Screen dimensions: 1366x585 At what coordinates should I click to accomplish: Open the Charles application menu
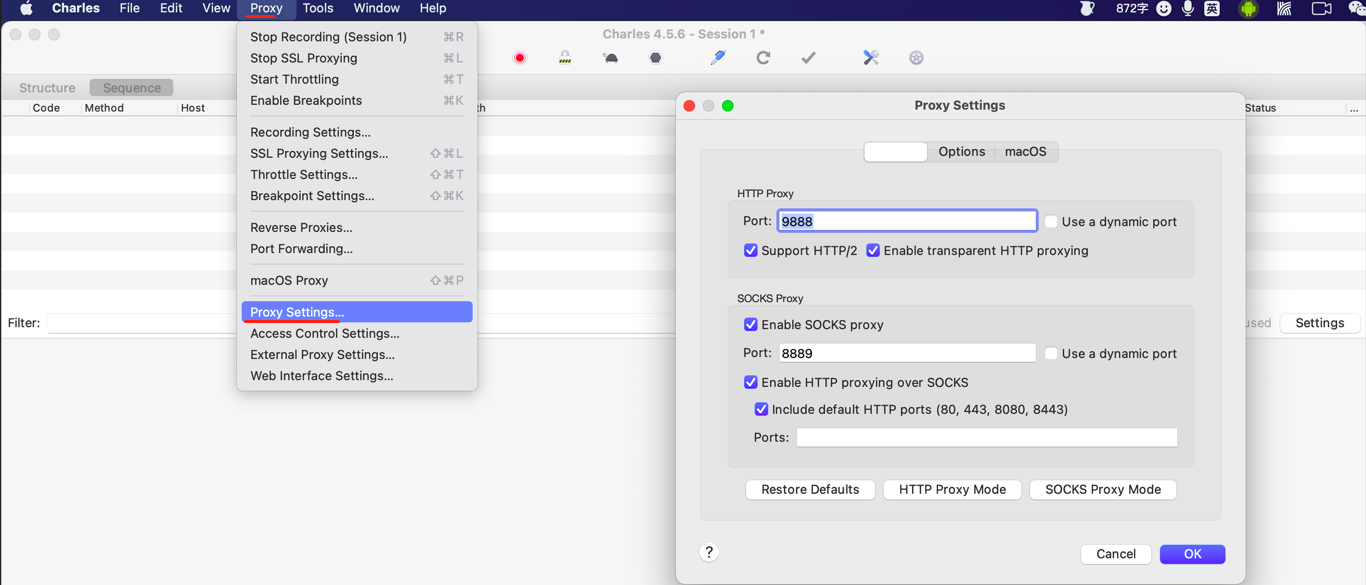click(76, 8)
